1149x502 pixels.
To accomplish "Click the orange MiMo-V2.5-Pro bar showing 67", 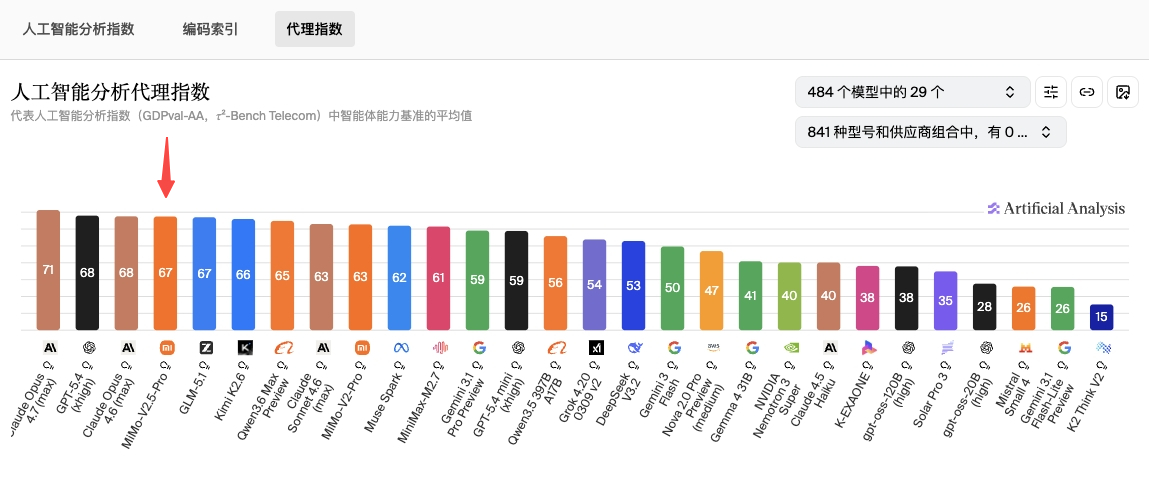I will pyautogui.click(x=166, y=272).
